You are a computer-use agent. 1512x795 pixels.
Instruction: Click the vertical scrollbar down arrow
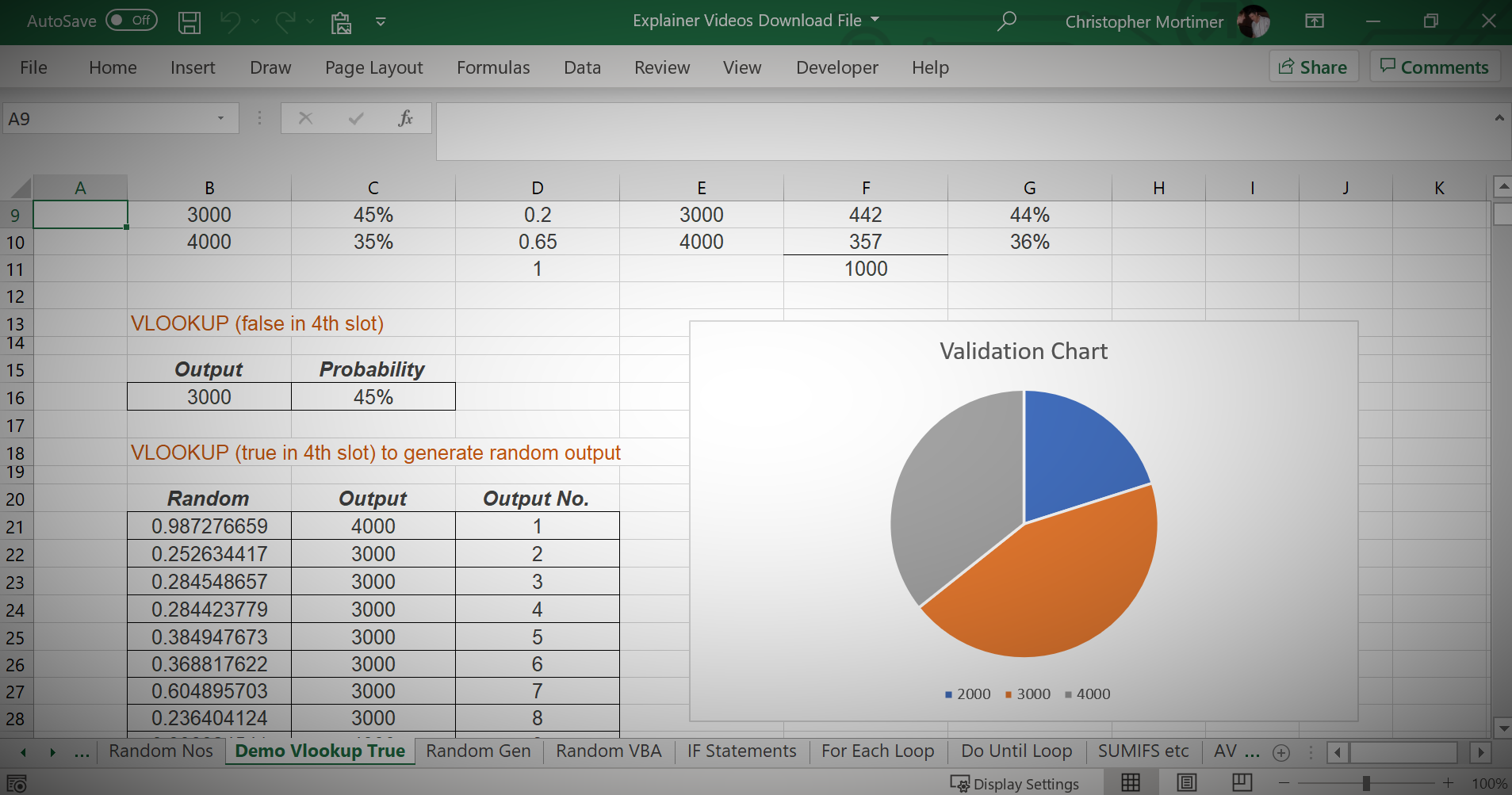(1502, 727)
